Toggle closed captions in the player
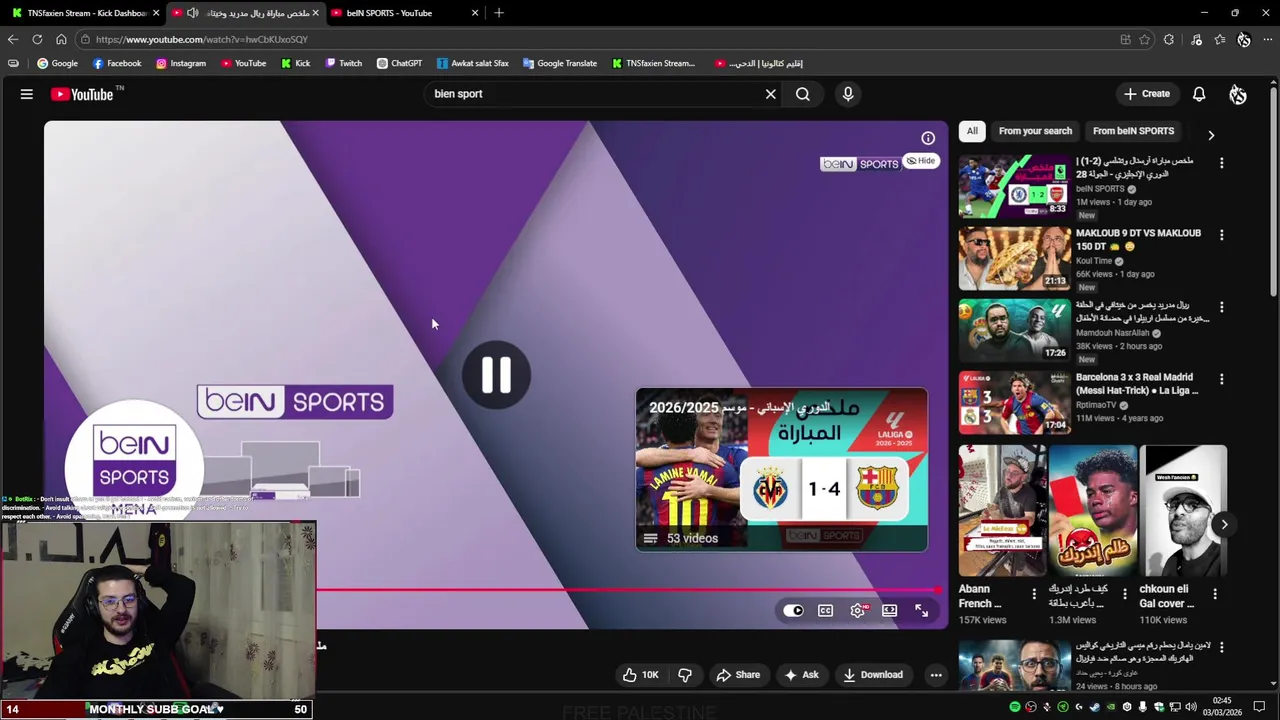Screen dimensions: 1280x720 826,610
